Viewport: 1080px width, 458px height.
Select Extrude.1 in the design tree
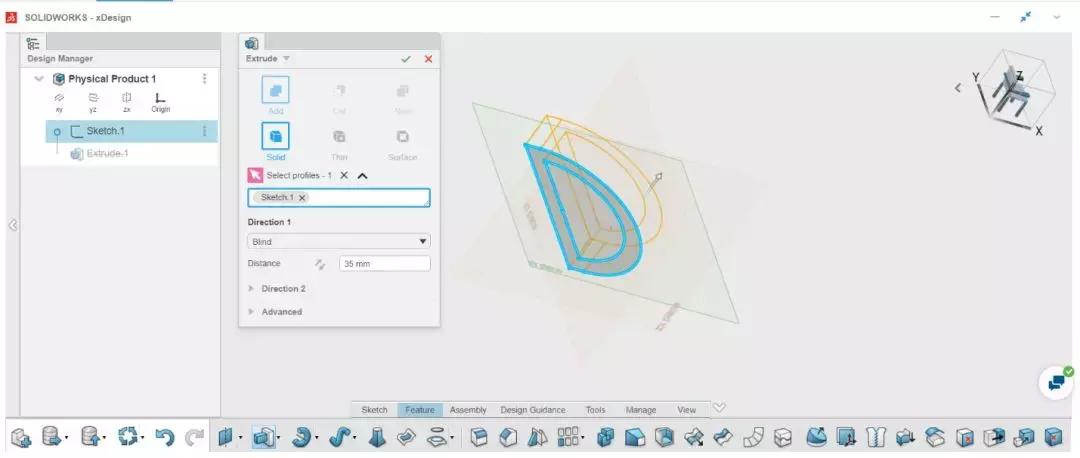pyautogui.click(x=99, y=154)
